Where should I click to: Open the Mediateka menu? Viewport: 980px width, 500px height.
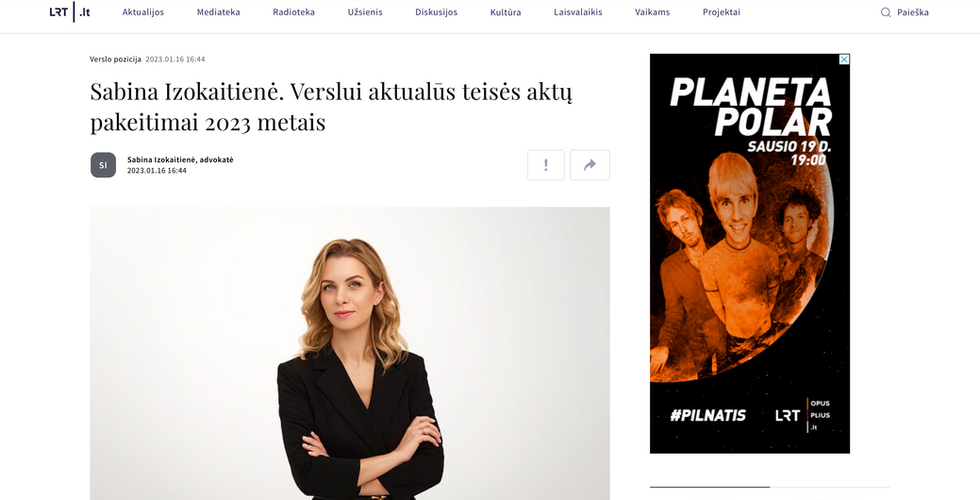[218, 12]
